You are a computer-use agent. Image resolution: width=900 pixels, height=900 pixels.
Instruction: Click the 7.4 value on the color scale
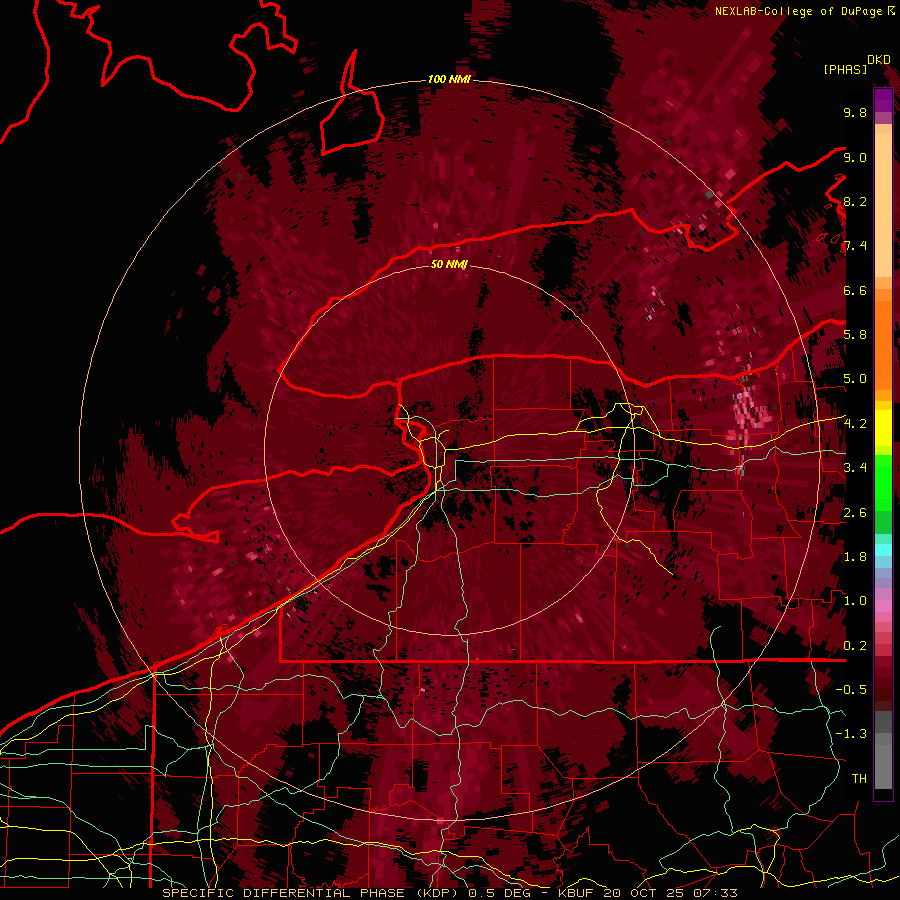pyautogui.click(x=855, y=246)
